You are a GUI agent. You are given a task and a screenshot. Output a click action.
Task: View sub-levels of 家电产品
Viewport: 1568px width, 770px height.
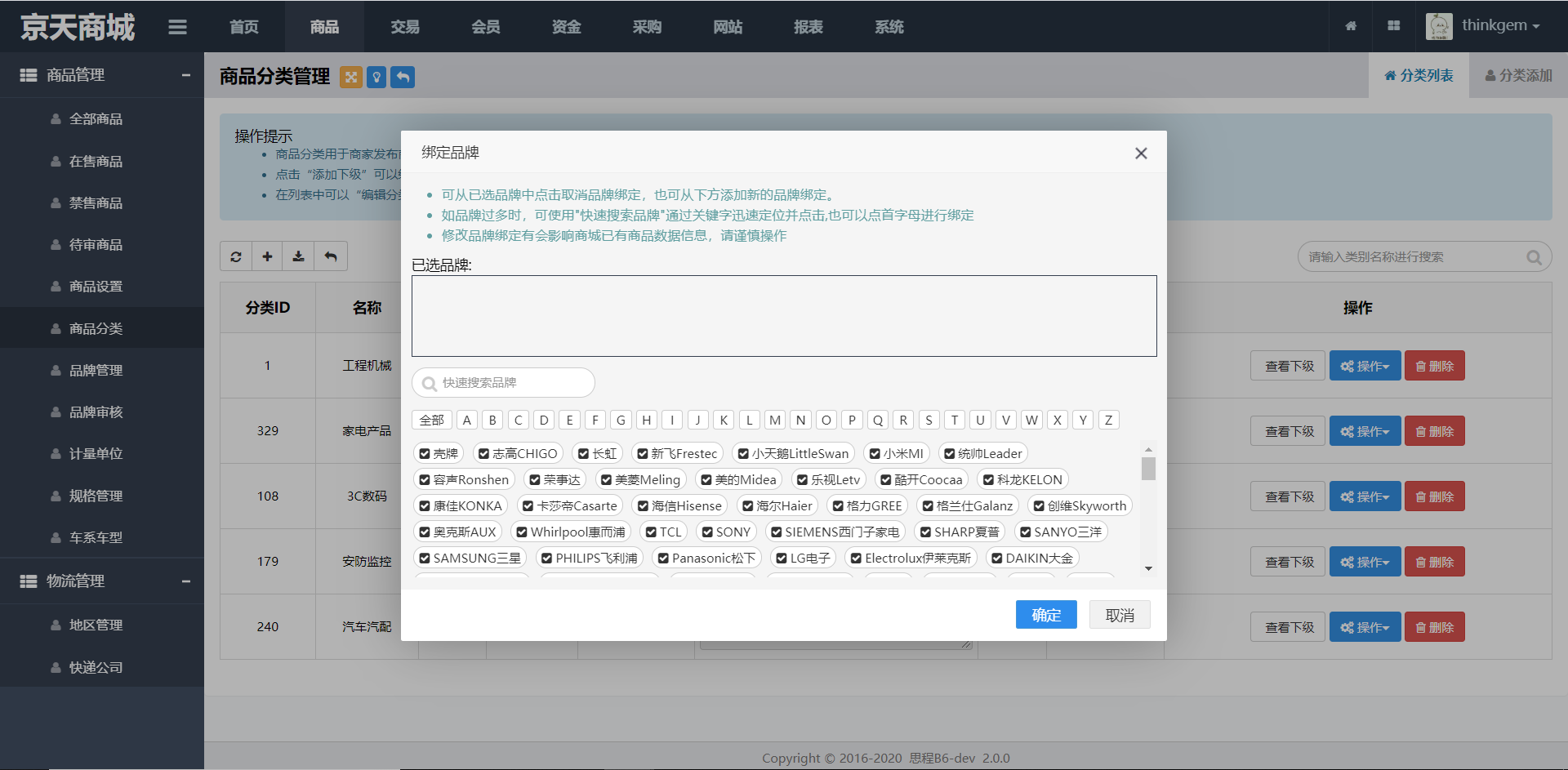pos(1290,431)
